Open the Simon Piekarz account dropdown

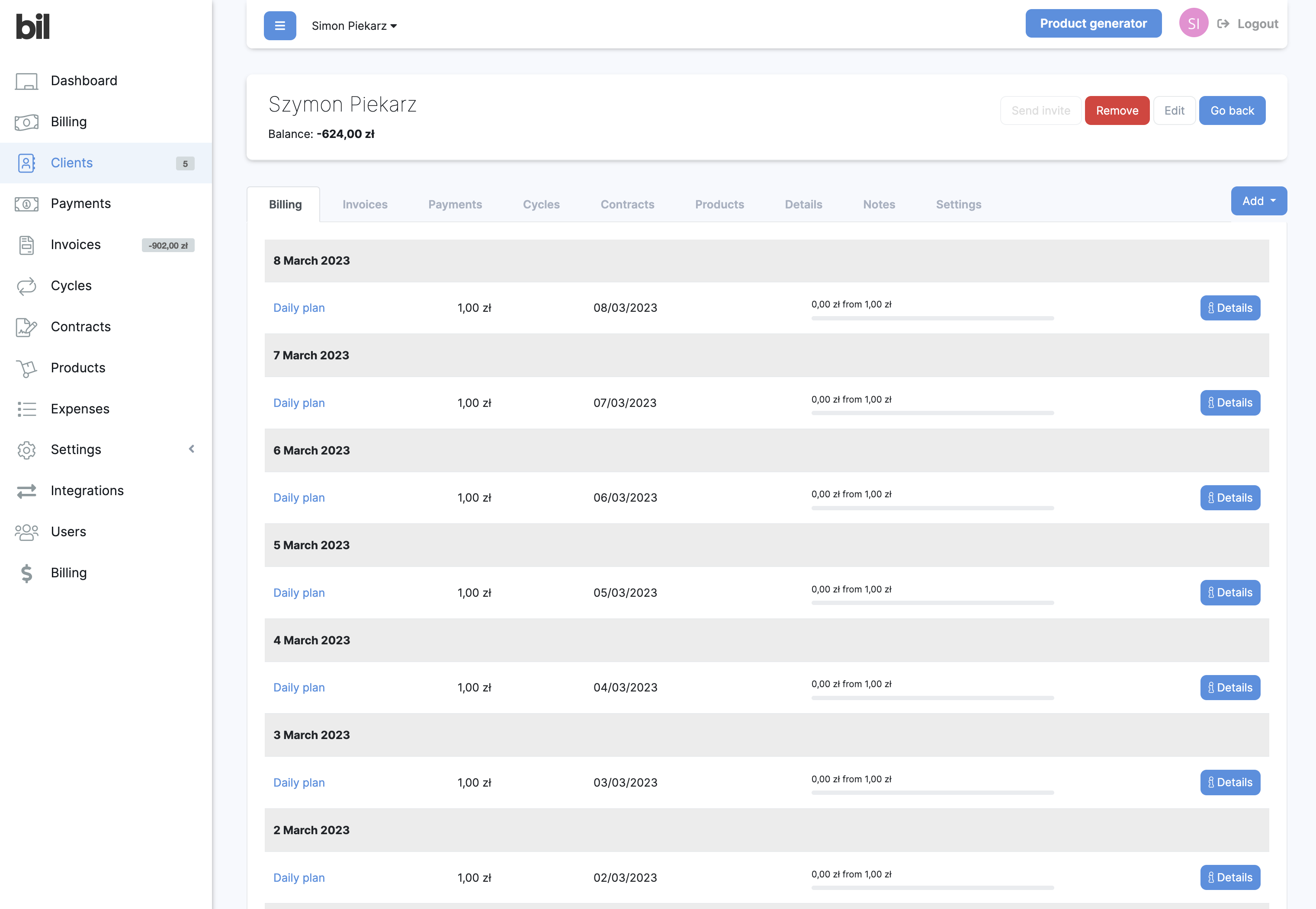click(x=354, y=26)
